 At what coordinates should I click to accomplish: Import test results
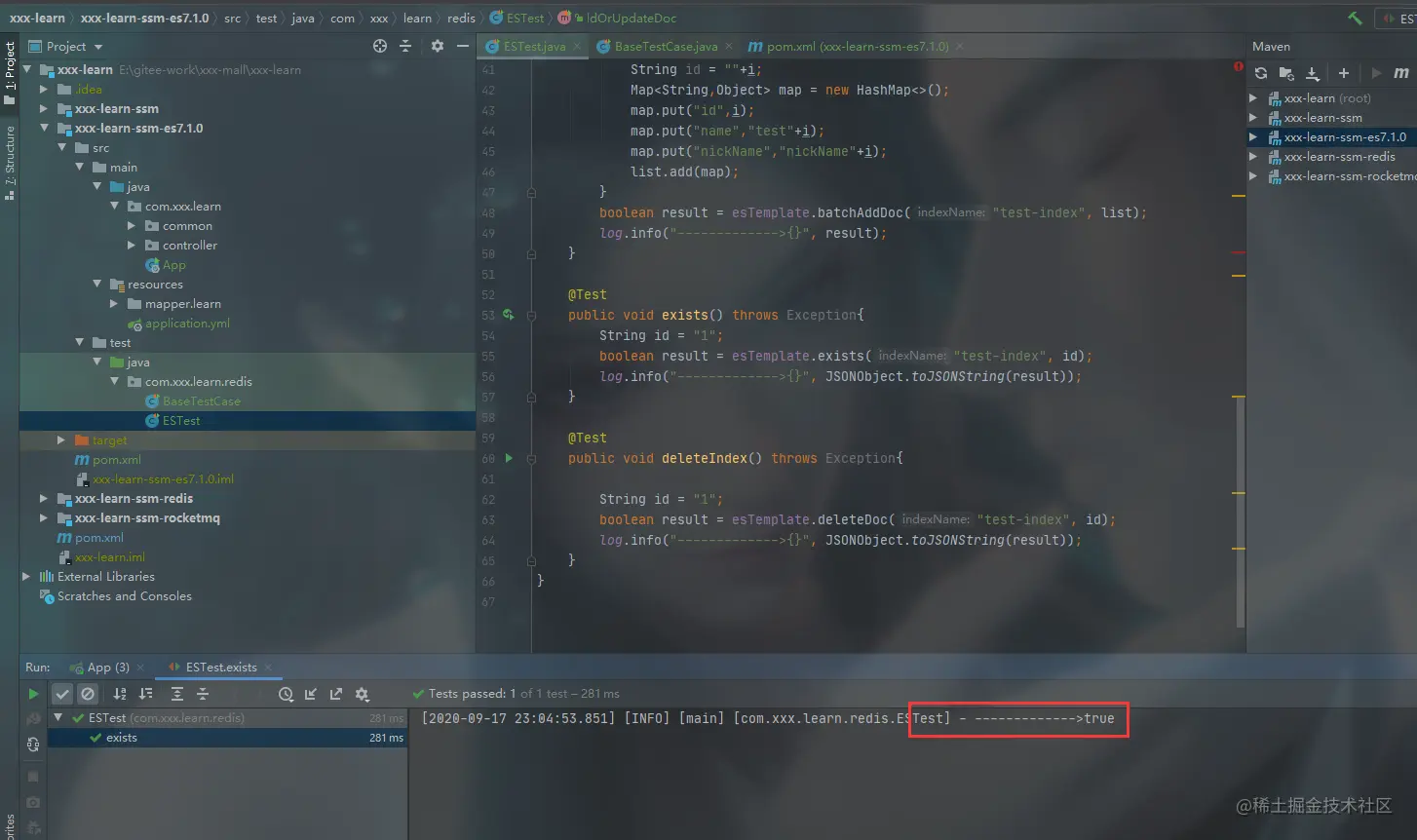[311, 694]
